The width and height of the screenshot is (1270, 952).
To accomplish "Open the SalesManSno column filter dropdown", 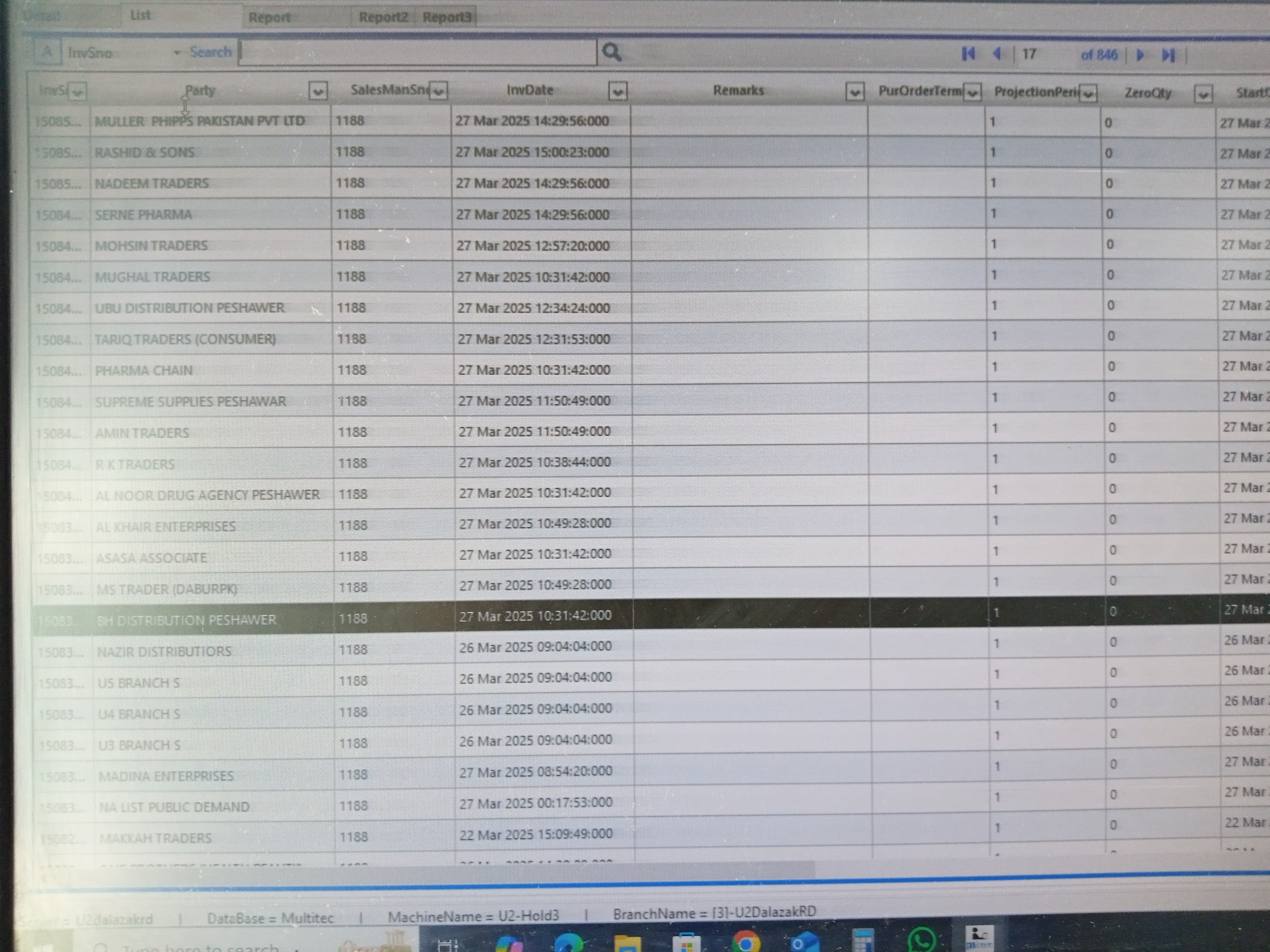I will click(x=439, y=91).
